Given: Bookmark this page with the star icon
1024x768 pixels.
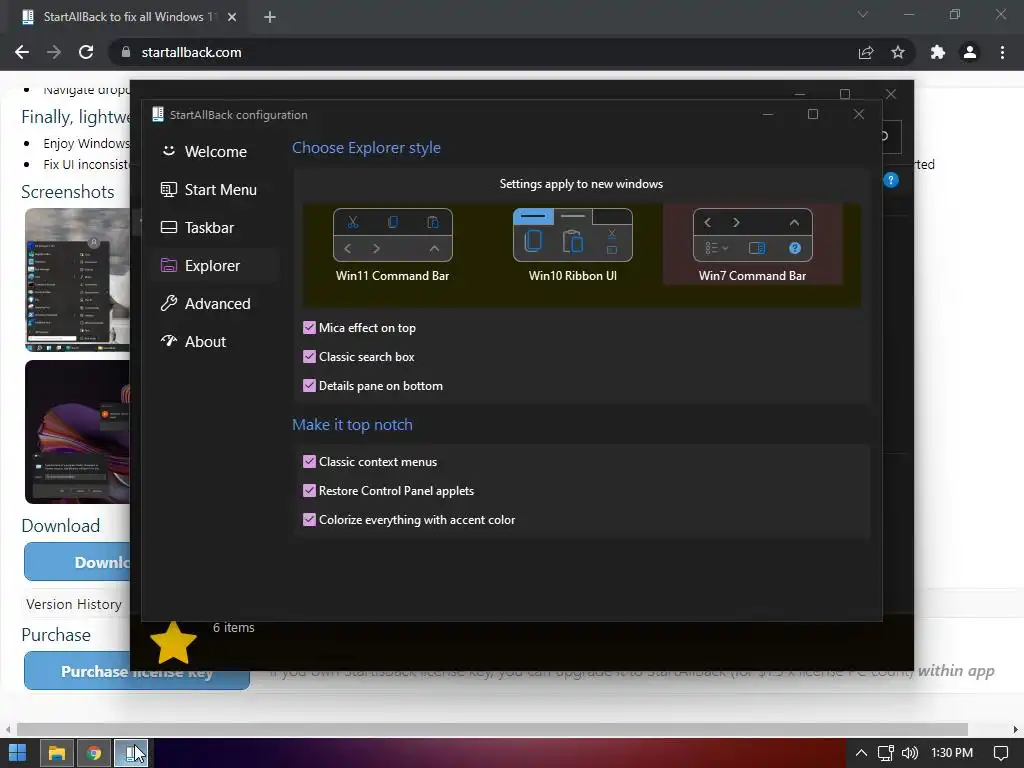Looking at the screenshot, I should pos(898,52).
